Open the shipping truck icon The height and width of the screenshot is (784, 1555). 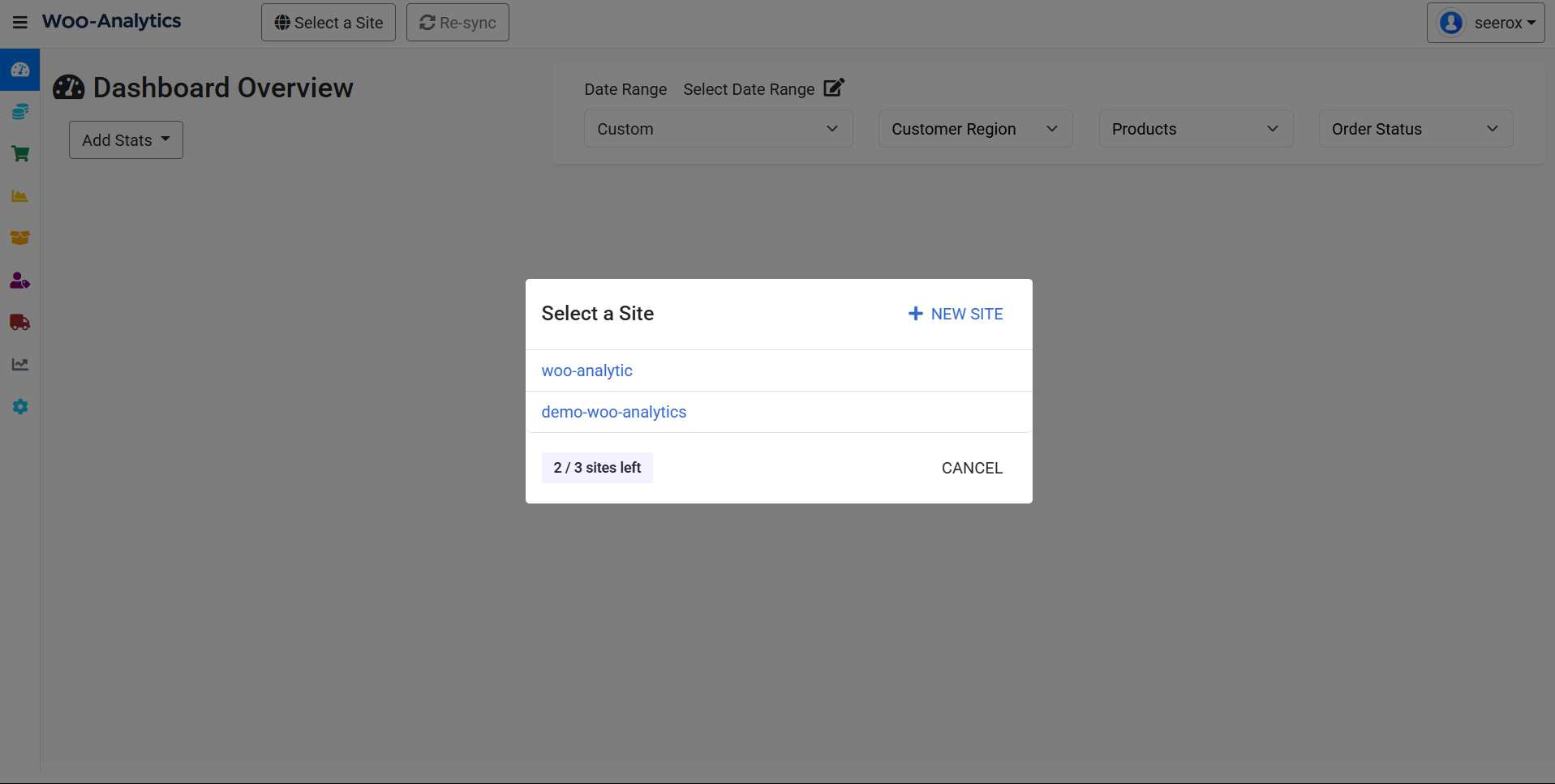point(19,322)
